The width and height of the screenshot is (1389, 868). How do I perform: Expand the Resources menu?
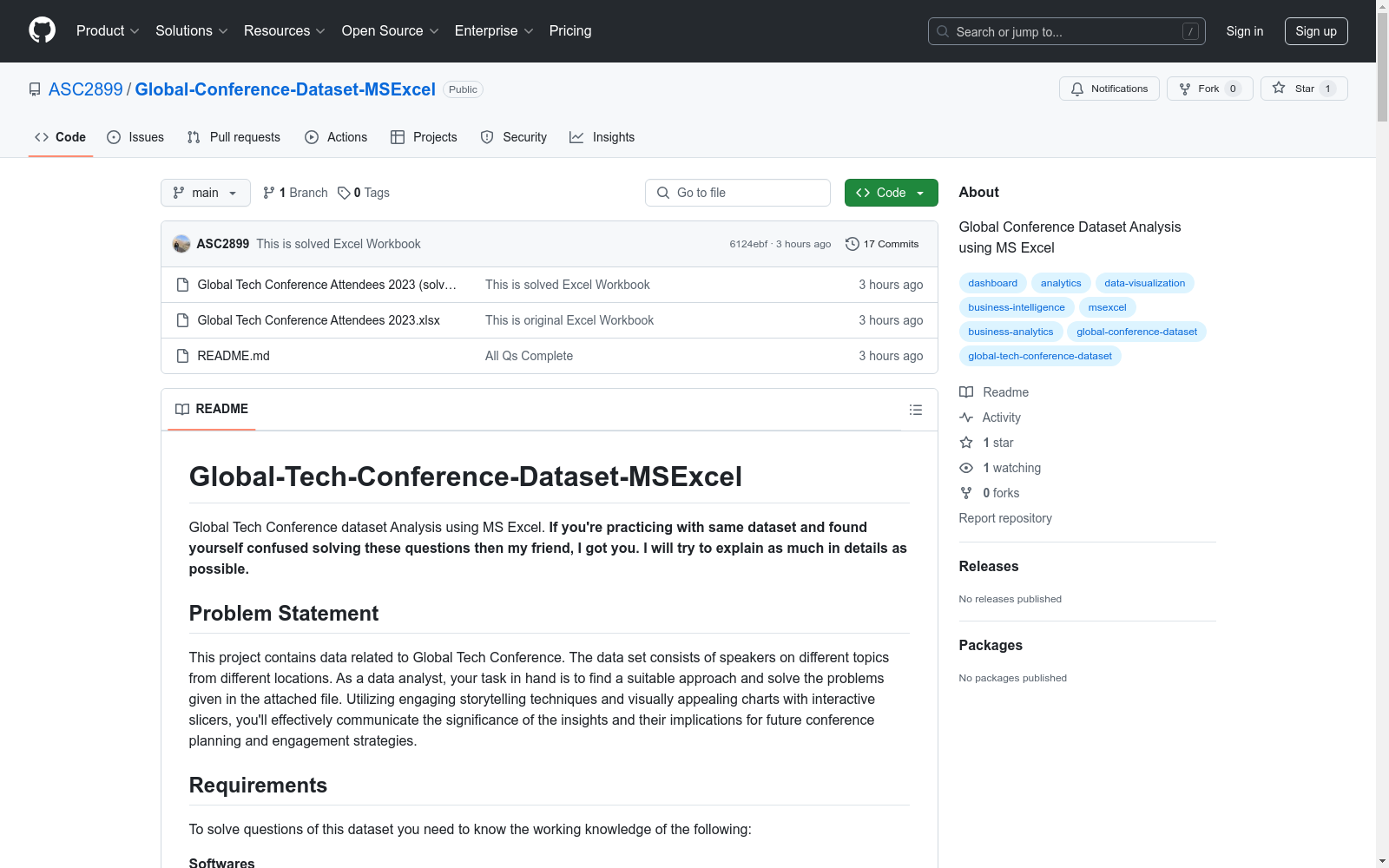(x=285, y=31)
